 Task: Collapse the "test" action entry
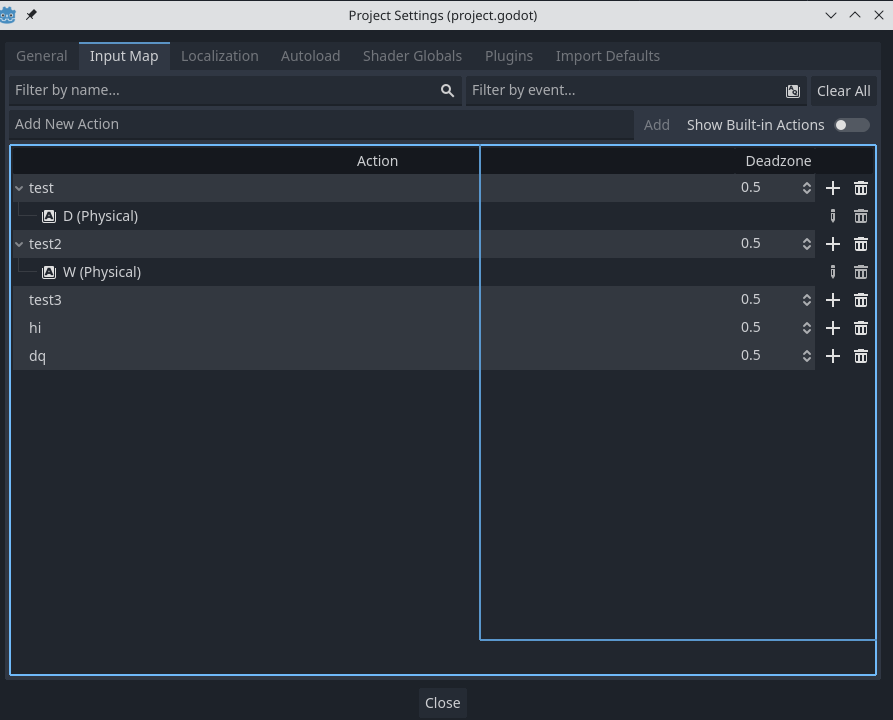[18, 188]
